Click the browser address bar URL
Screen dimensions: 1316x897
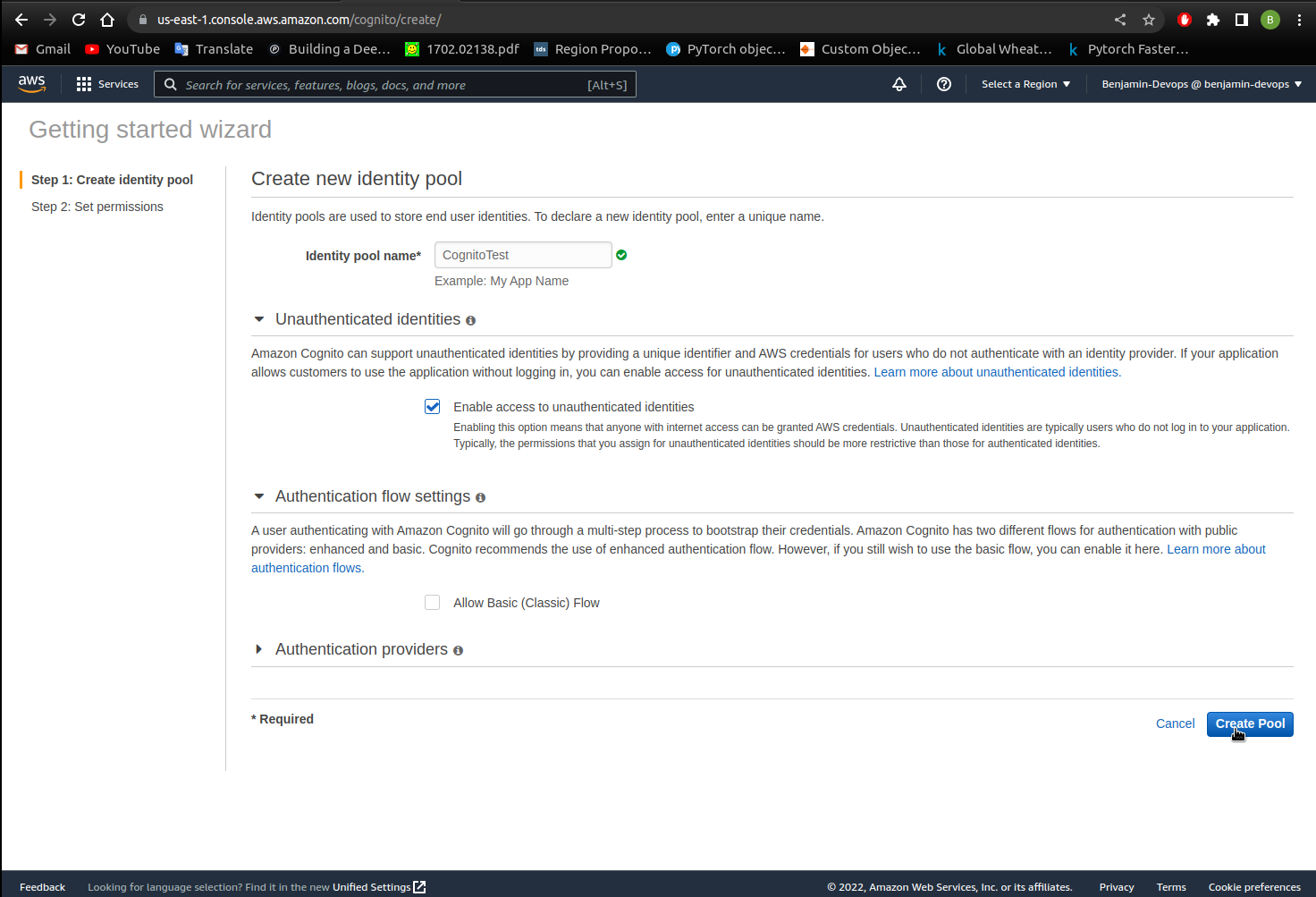299,20
